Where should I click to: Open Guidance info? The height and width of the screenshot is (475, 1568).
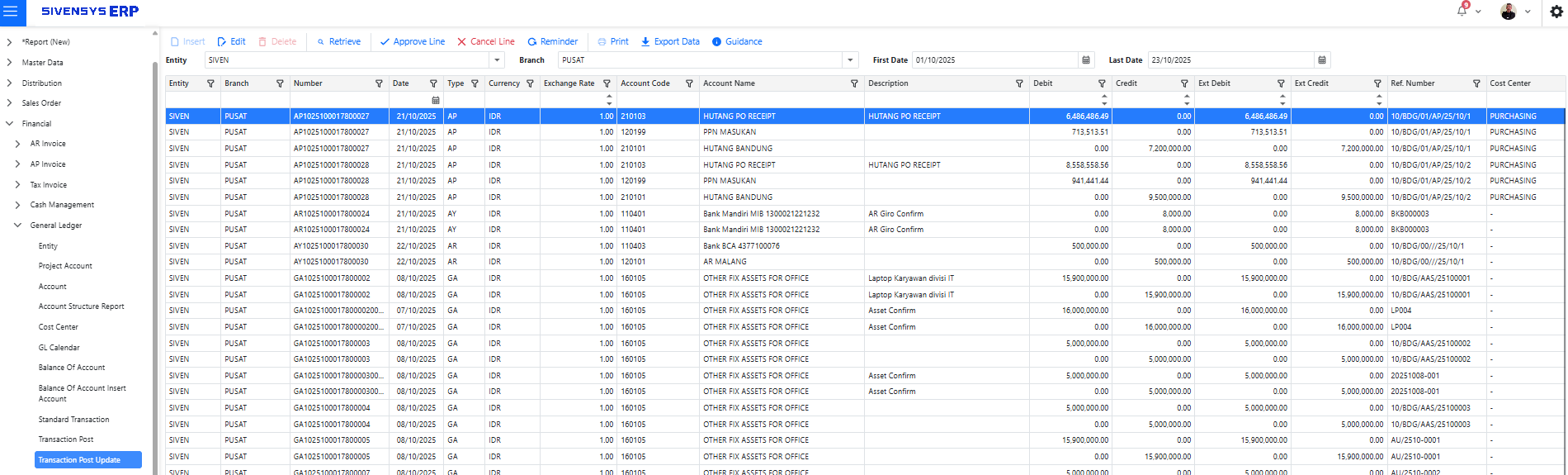pos(737,41)
